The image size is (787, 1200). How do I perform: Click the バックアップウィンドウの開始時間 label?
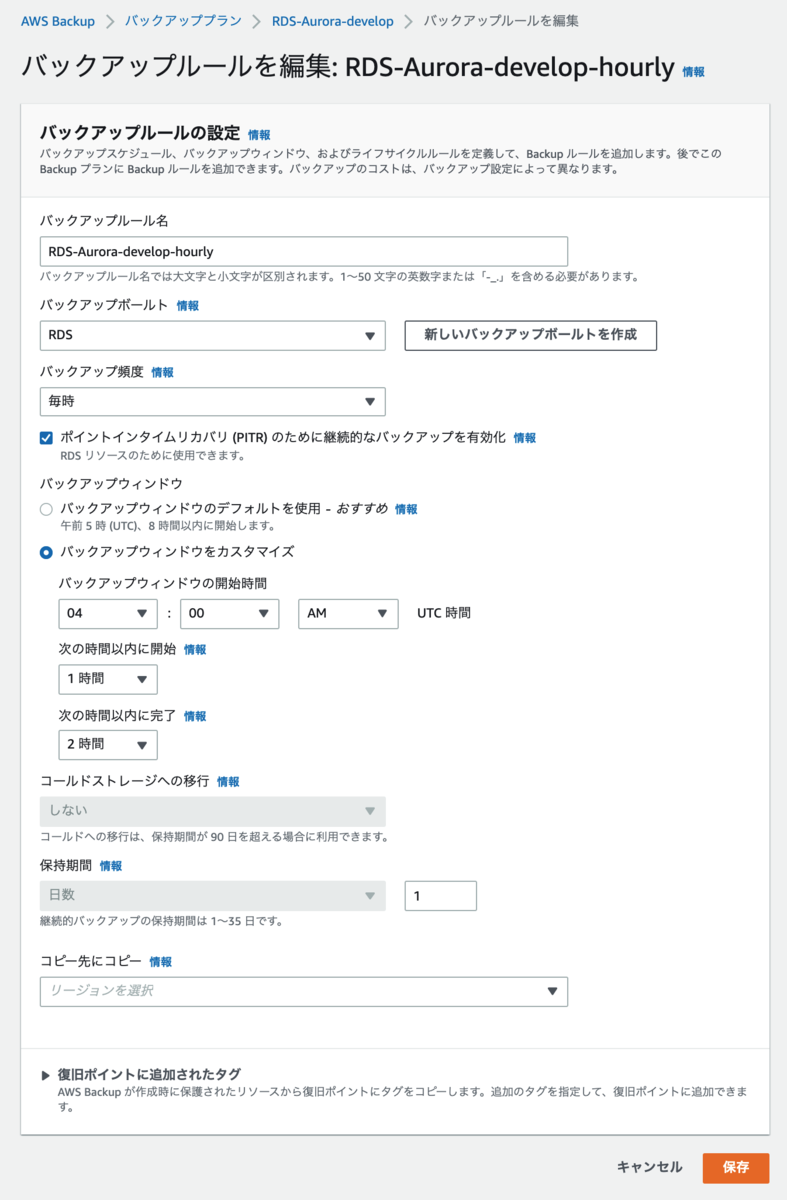(x=163, y=583)
